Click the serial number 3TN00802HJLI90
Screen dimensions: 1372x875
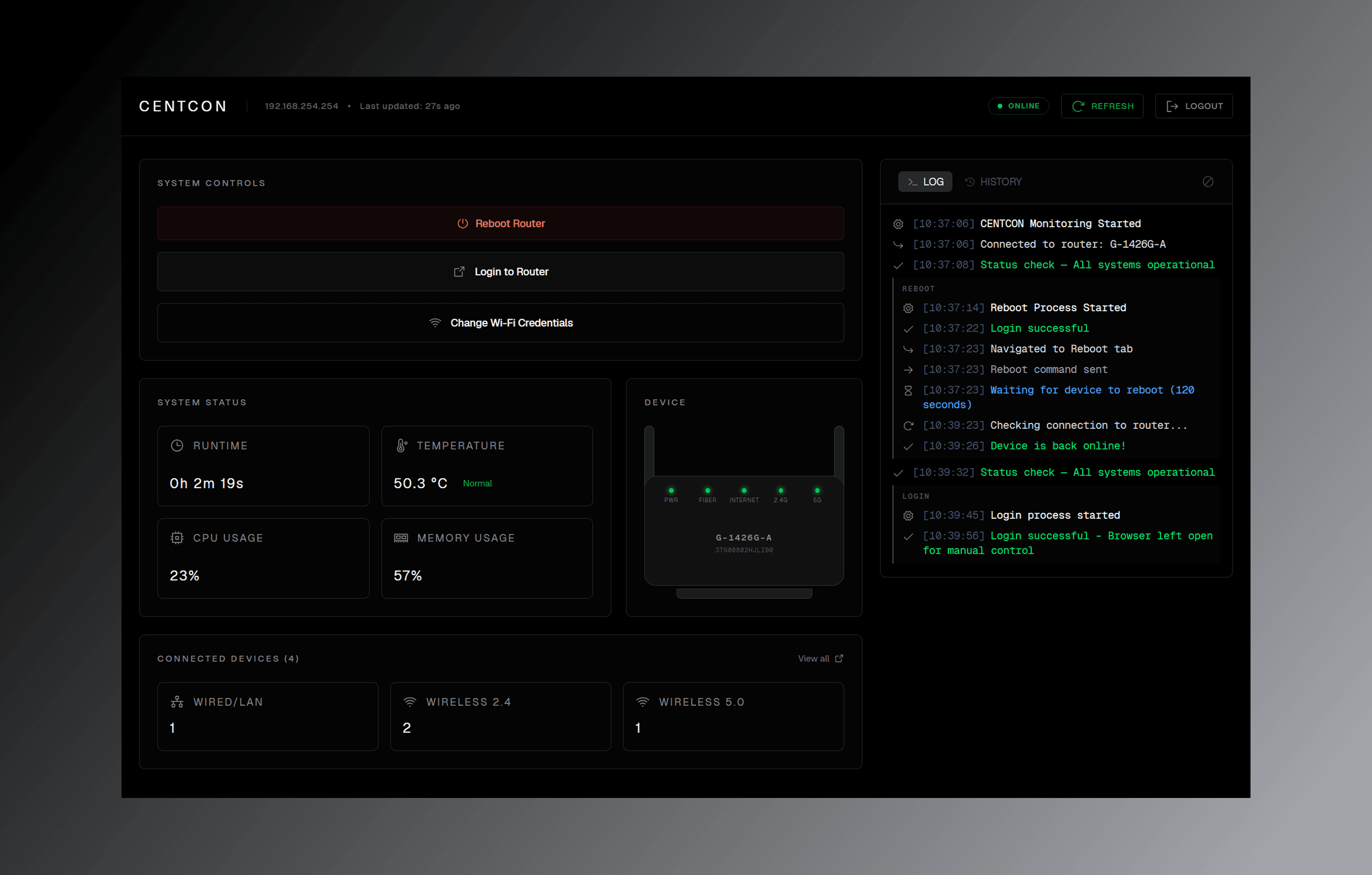point(744,550)
